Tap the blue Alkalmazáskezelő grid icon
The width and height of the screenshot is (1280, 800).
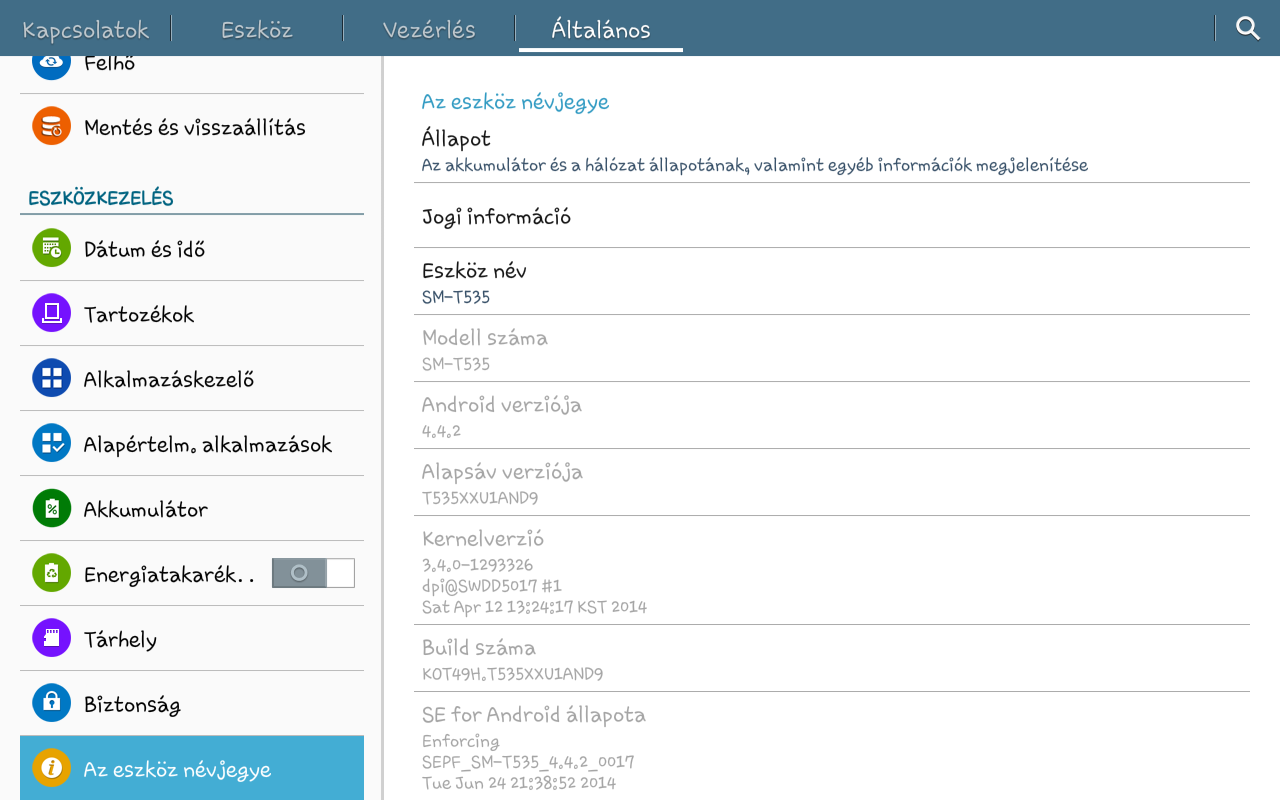51,379
